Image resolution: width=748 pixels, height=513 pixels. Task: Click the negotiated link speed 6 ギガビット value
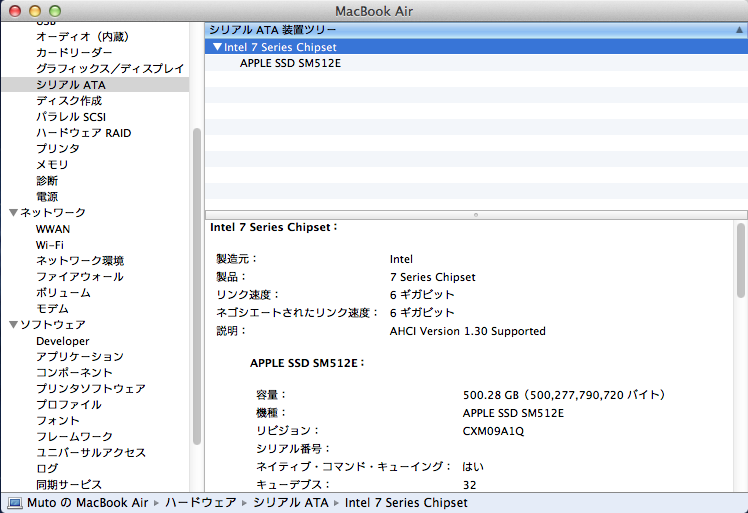pyautogui.click(x=422, y=313)
